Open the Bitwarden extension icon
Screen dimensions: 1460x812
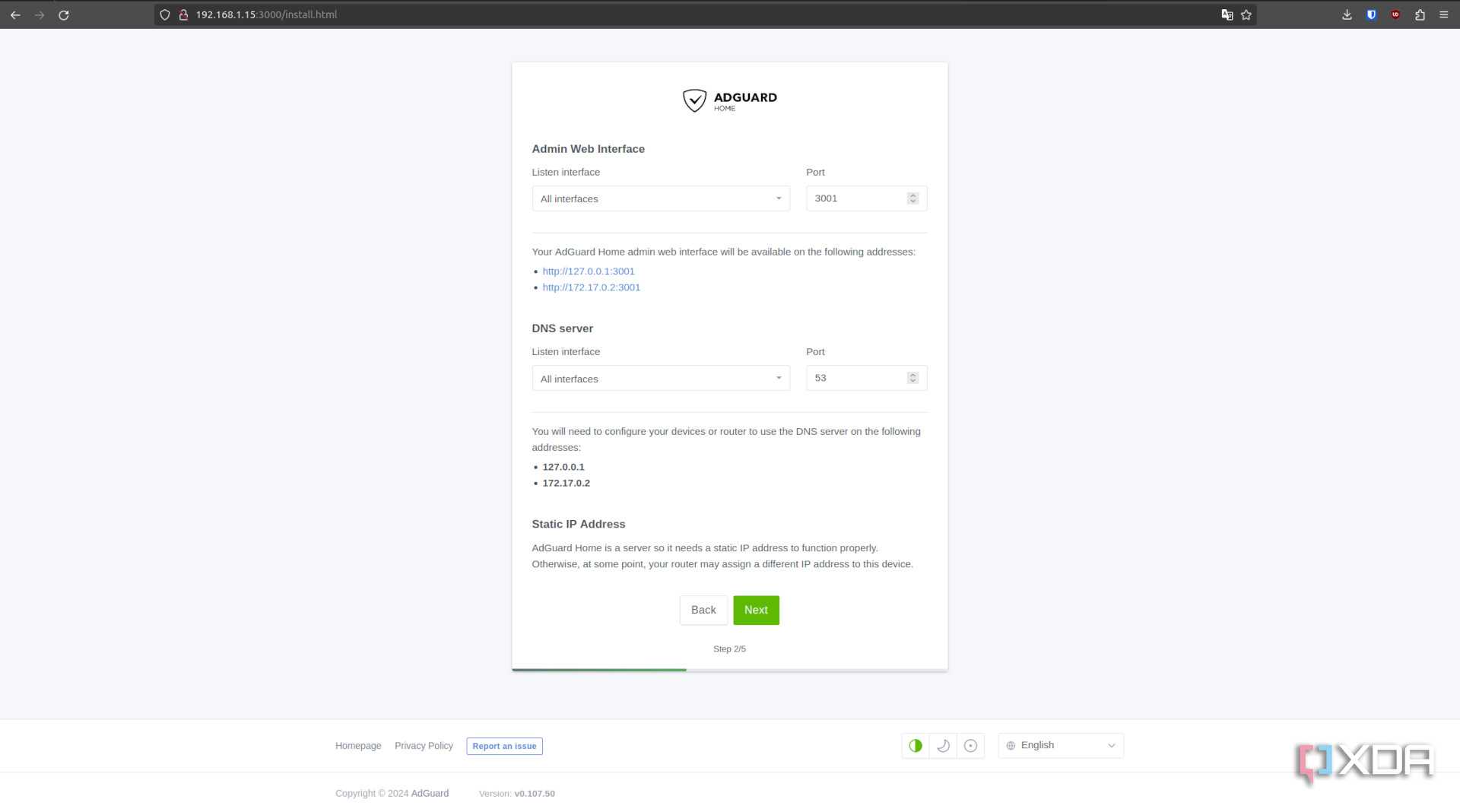[x=1371, y=14]
